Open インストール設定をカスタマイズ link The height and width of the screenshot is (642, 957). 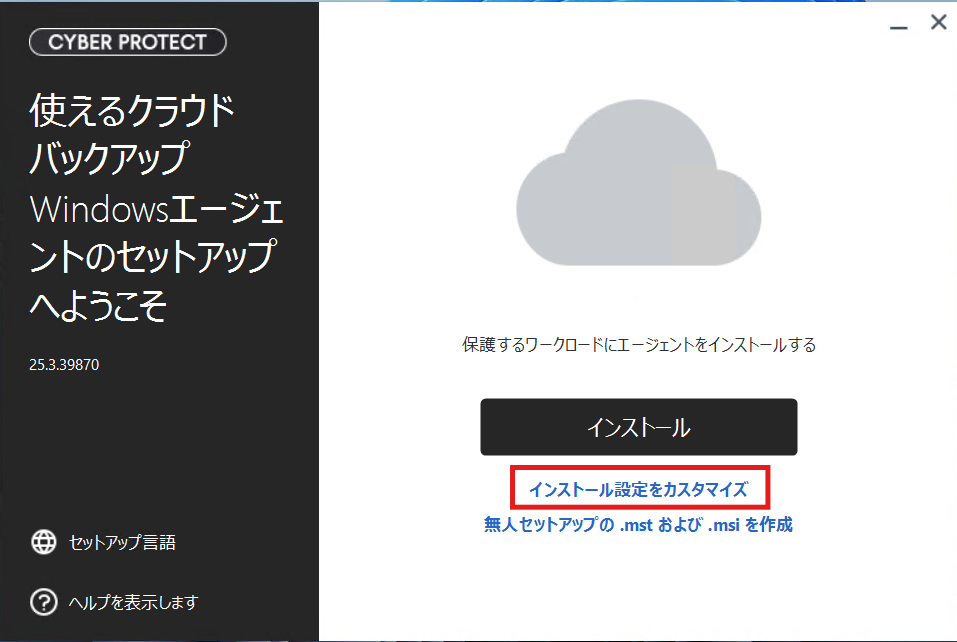click(638, 489)
